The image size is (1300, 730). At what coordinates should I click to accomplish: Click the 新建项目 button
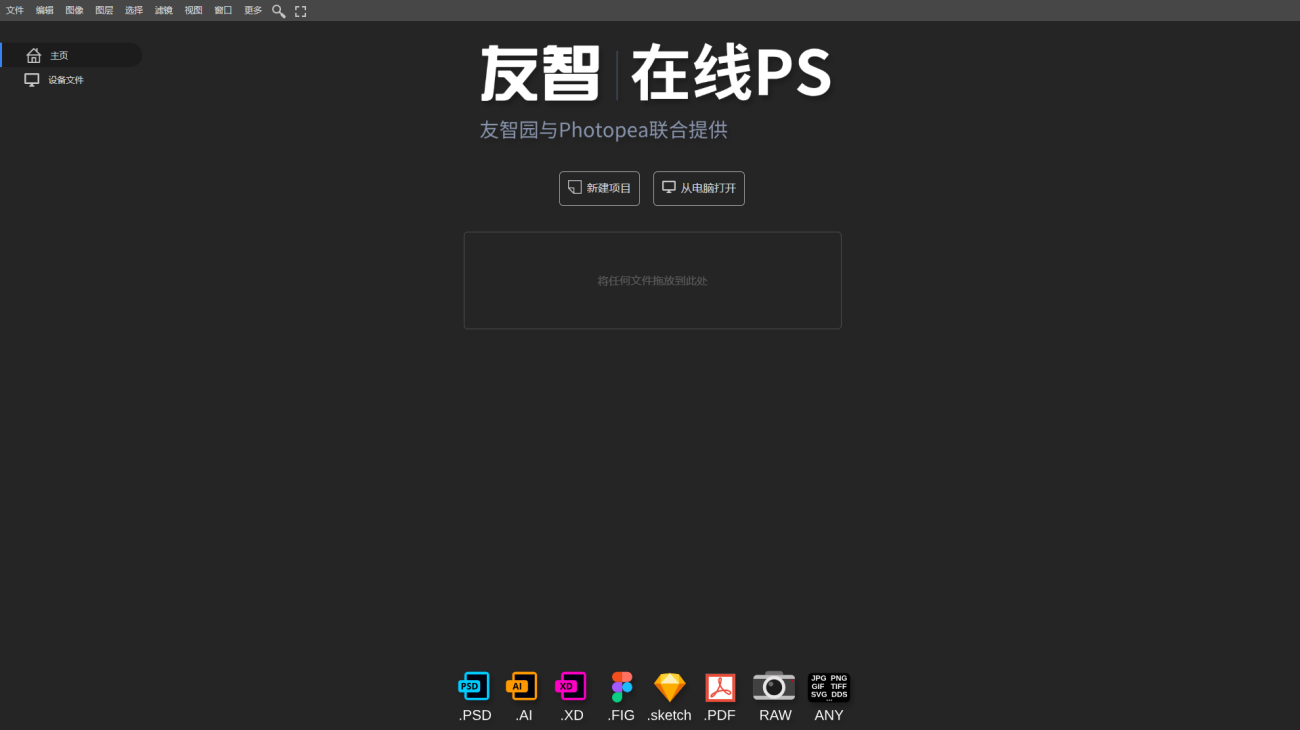(x=599, y=188)
